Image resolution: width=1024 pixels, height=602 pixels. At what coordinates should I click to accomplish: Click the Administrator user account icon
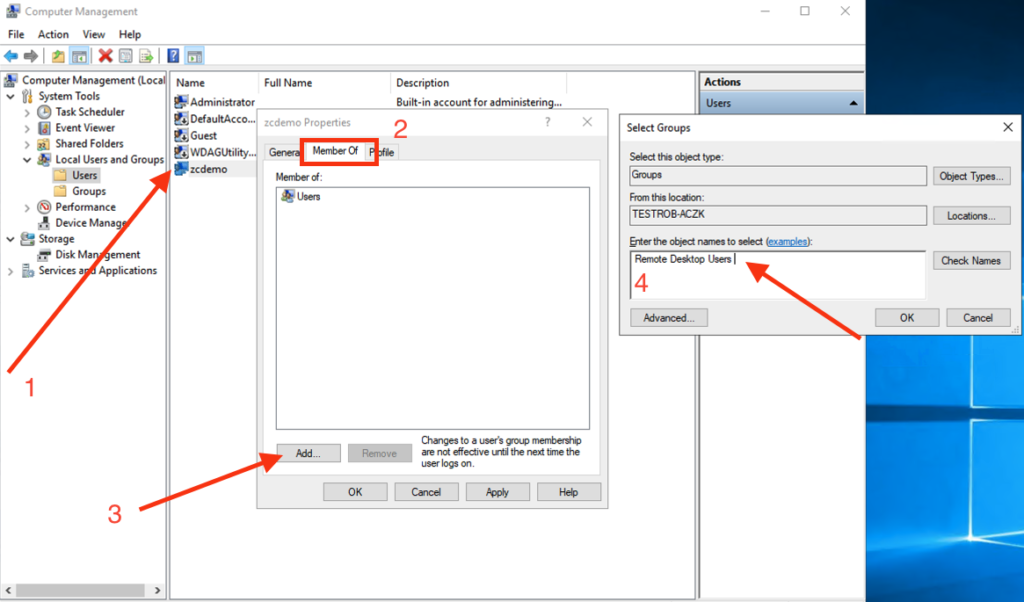click(x=181, y=102)
